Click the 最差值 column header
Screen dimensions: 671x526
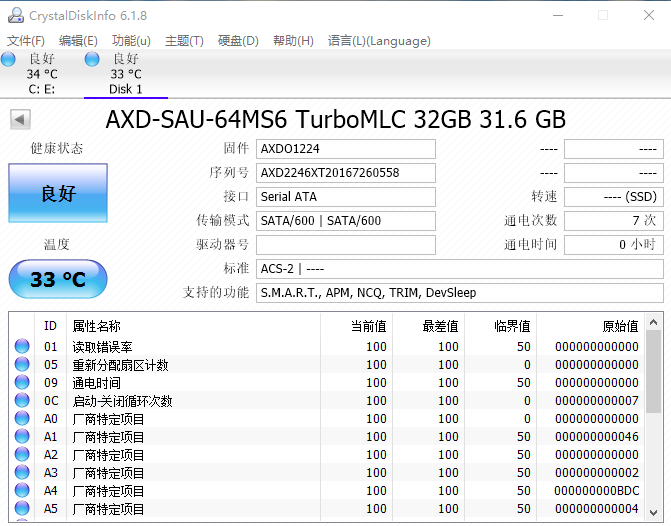click(428, 326)
